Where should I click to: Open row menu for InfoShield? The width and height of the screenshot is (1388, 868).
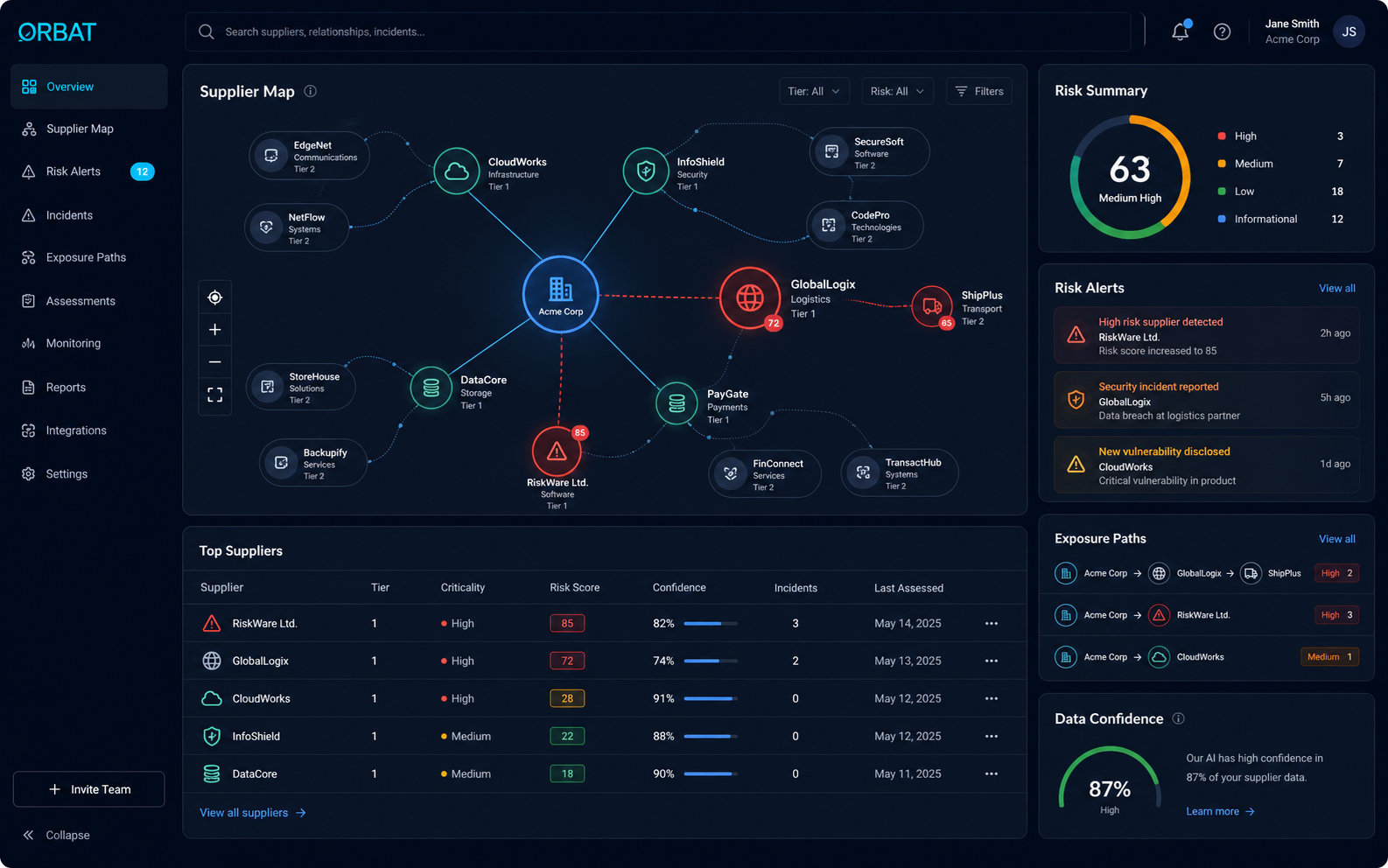[x=992, y=737]
